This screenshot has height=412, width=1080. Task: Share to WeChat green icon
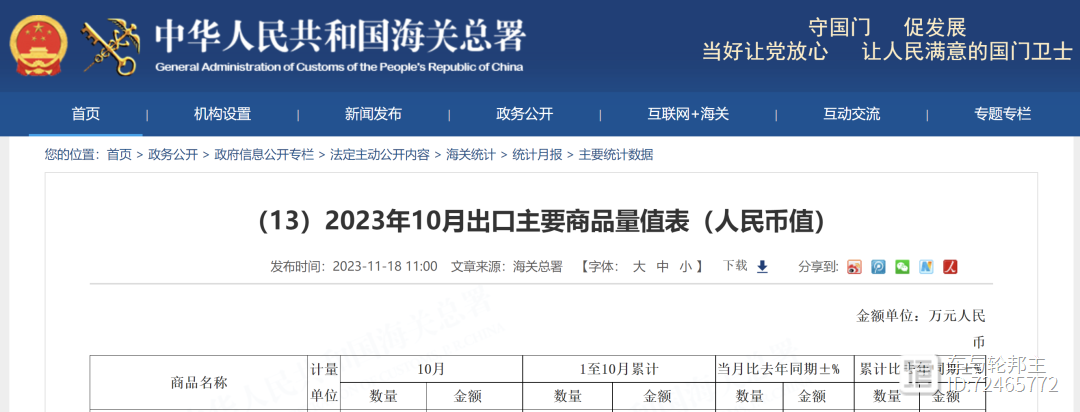pyautogui.click(x=902, y=267)
